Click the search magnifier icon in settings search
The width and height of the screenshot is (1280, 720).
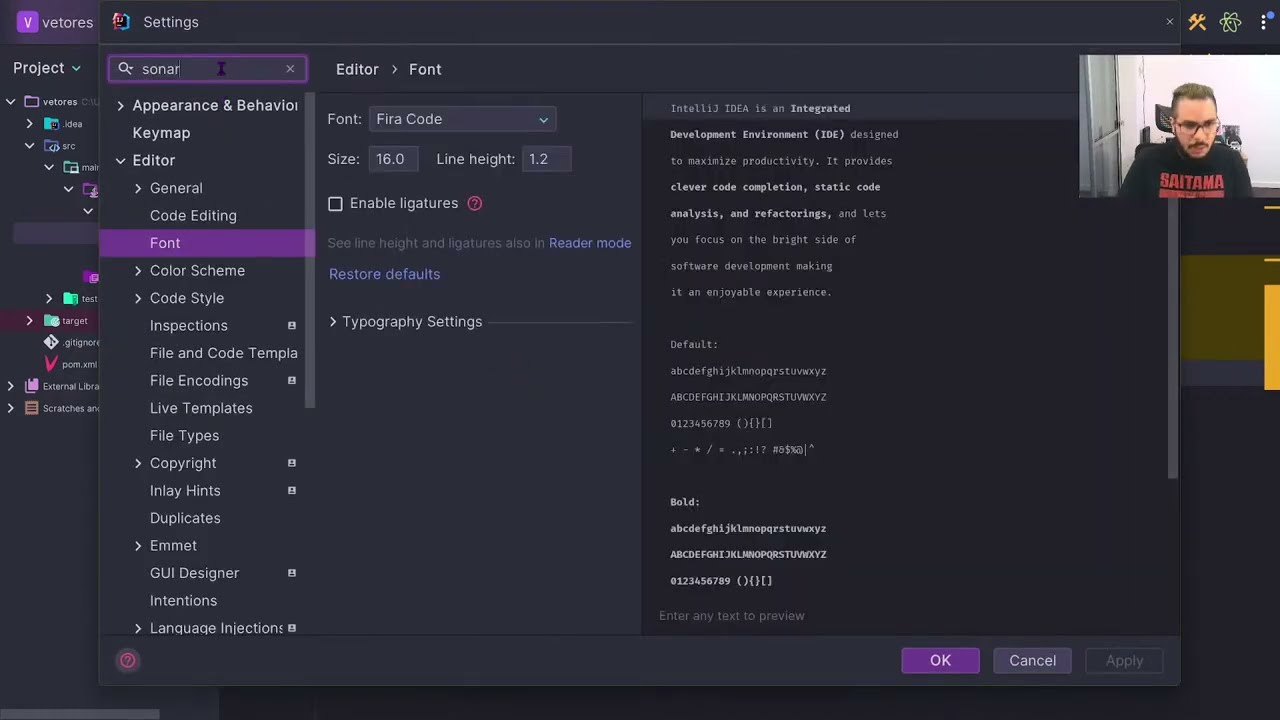point(126,69)
